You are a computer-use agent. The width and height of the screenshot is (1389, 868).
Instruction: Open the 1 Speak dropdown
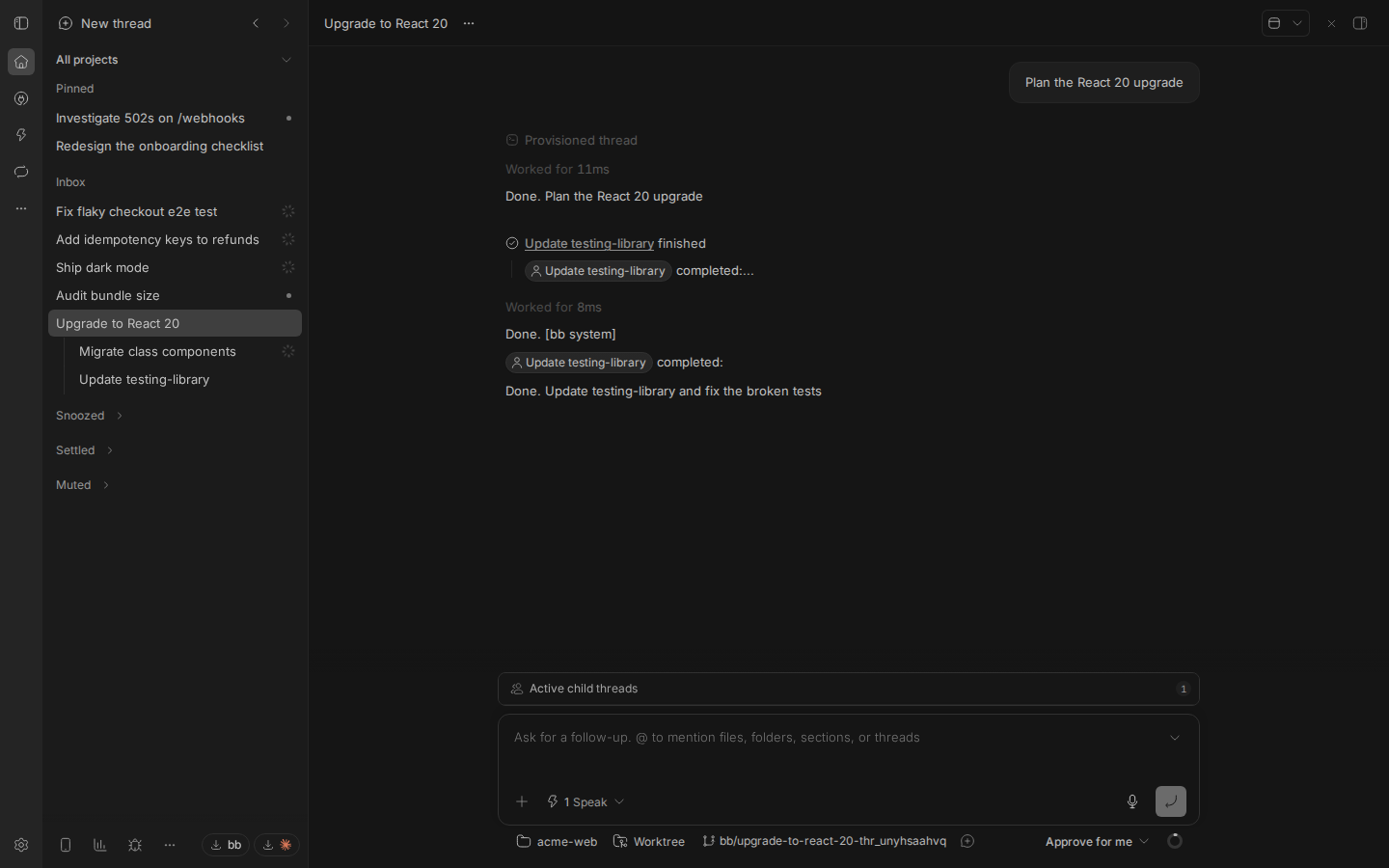pyautogui.click(x=586, y=801)
